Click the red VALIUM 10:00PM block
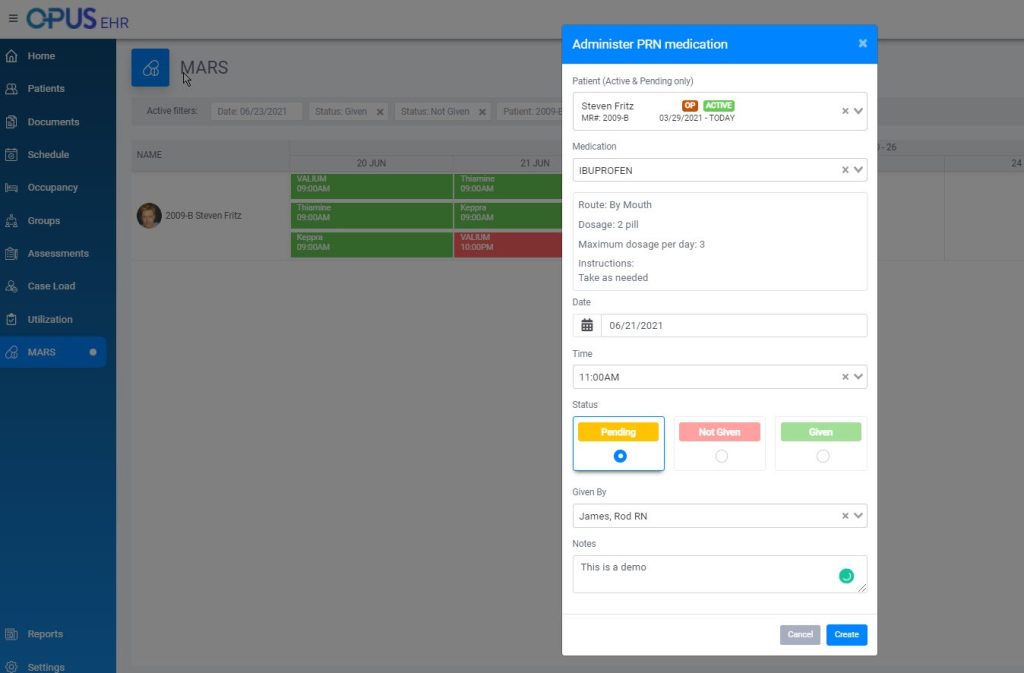The height and width of the screenshot is (673, 1024). pos(508,245)
